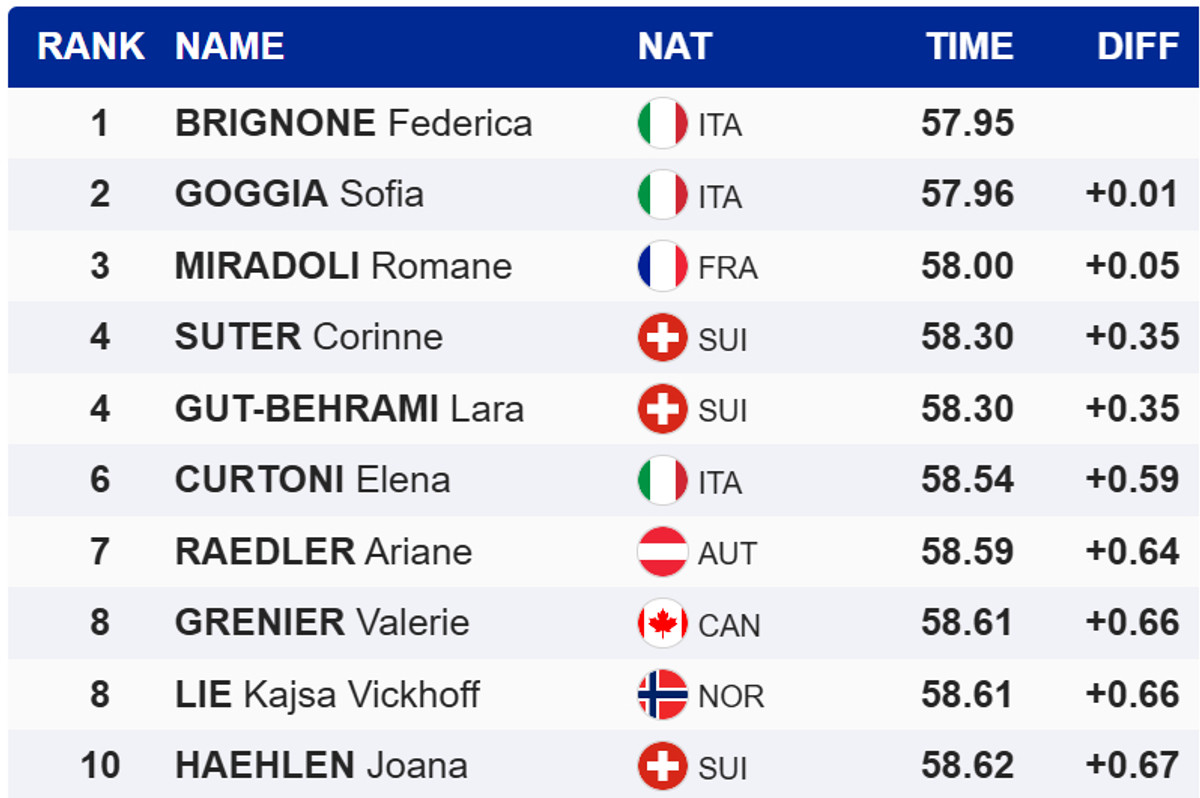
Task: Click the 58.62 time for Haehlen
Action: (967, 766)
